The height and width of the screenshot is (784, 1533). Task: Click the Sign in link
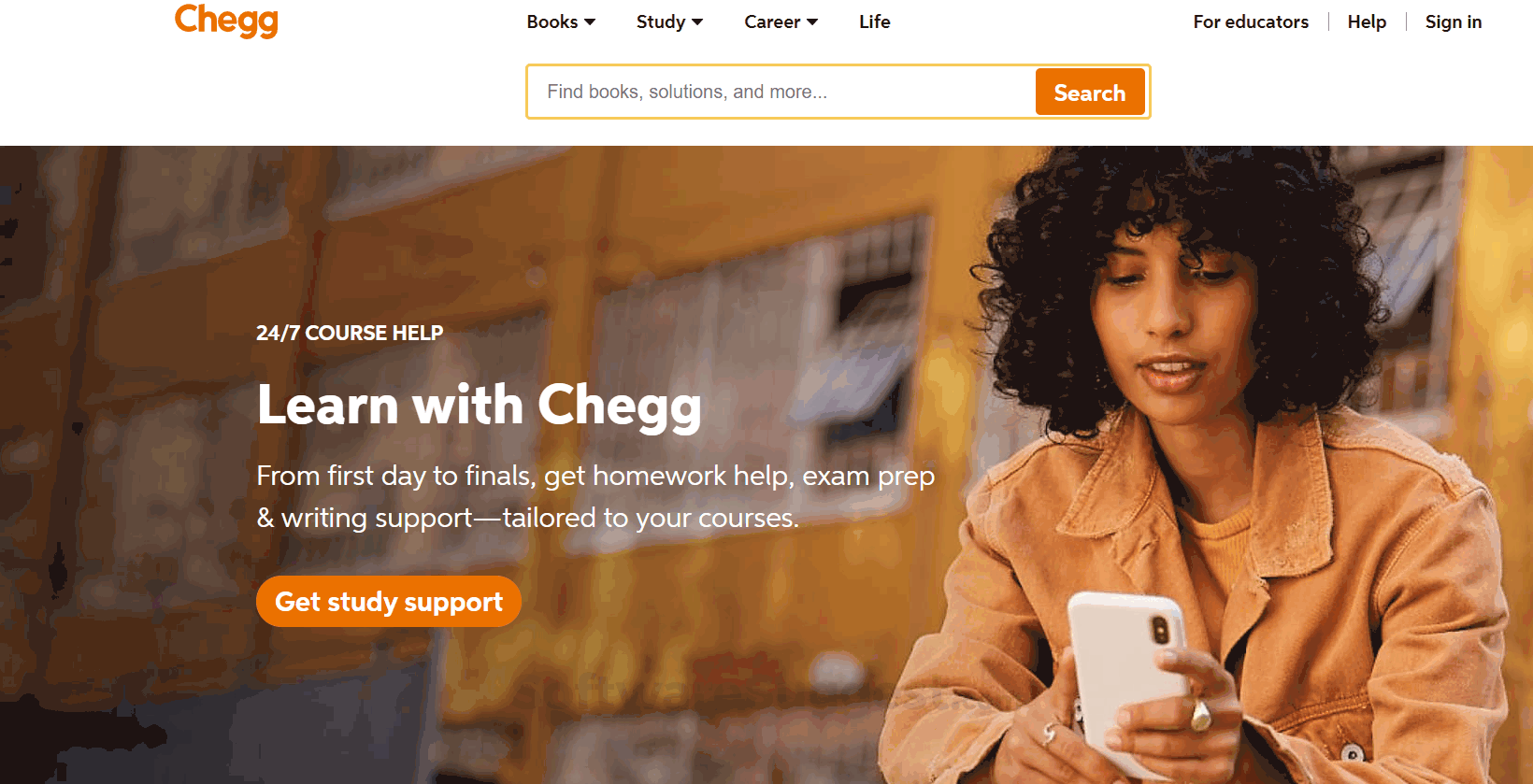(1454, 21)
